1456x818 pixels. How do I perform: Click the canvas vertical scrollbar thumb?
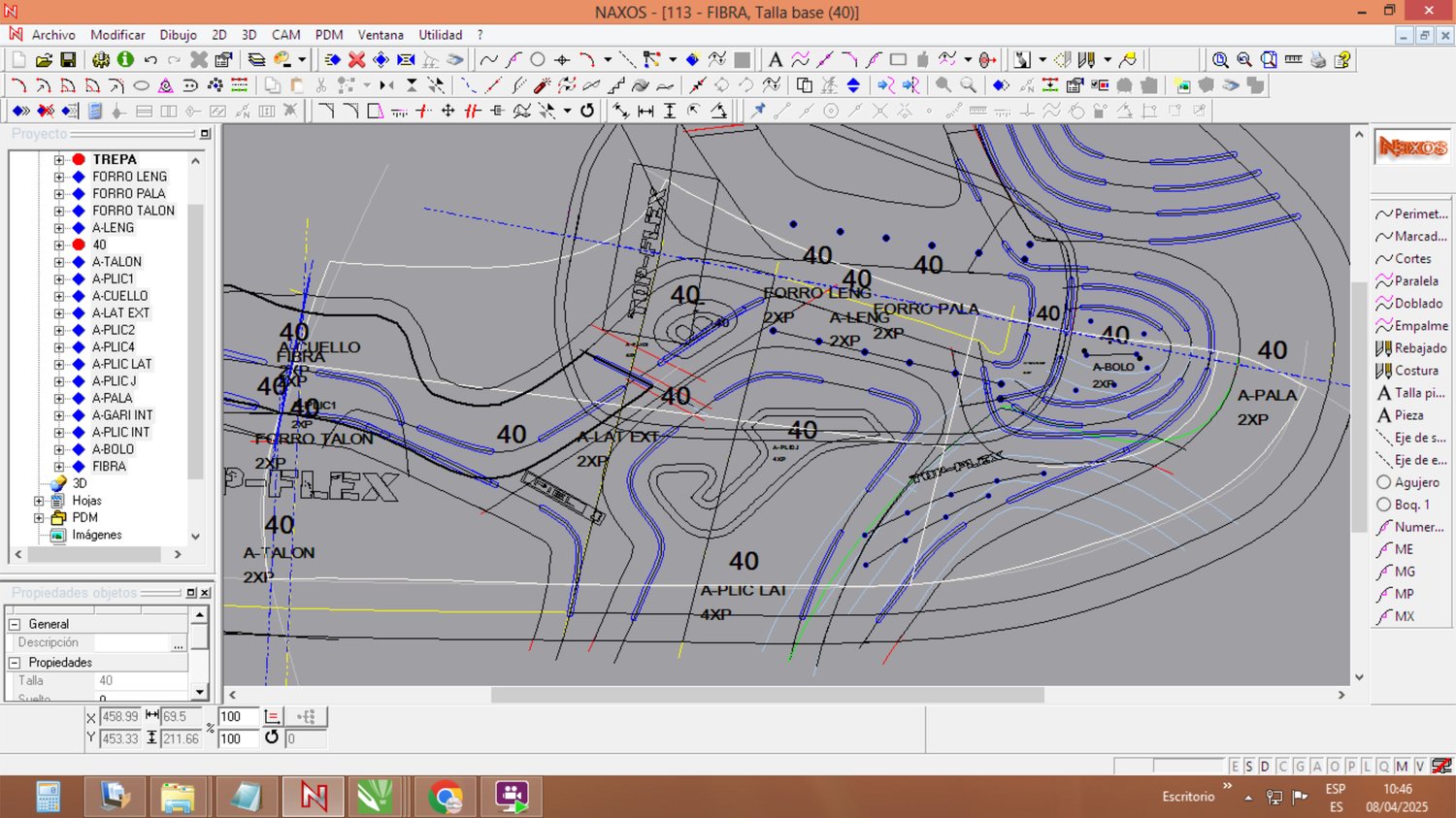pyautogui.click(x=1359, y=407)
